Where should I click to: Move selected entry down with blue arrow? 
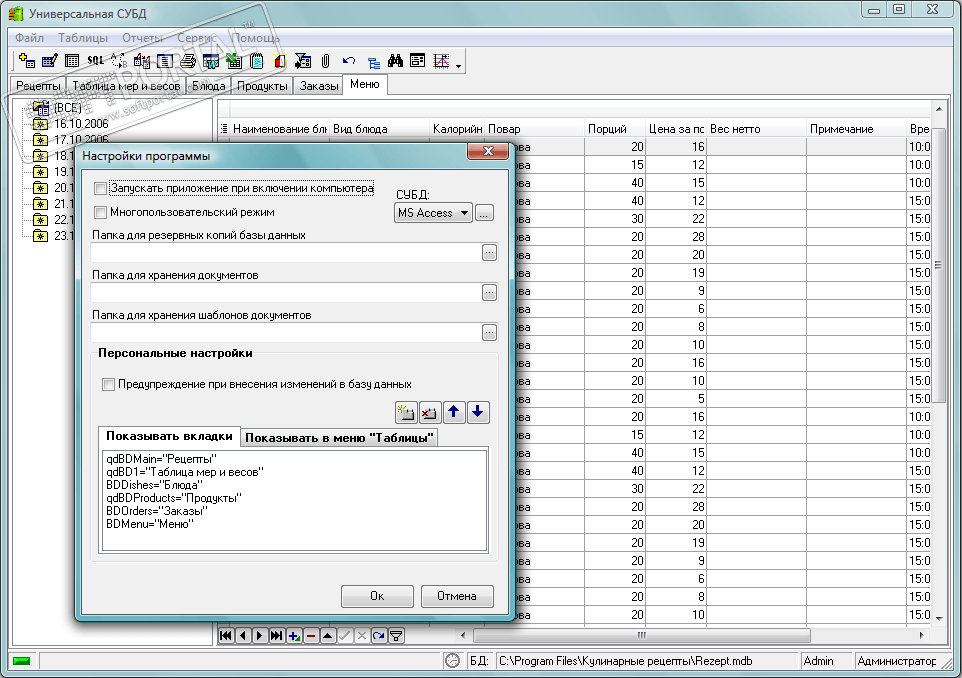478,412
